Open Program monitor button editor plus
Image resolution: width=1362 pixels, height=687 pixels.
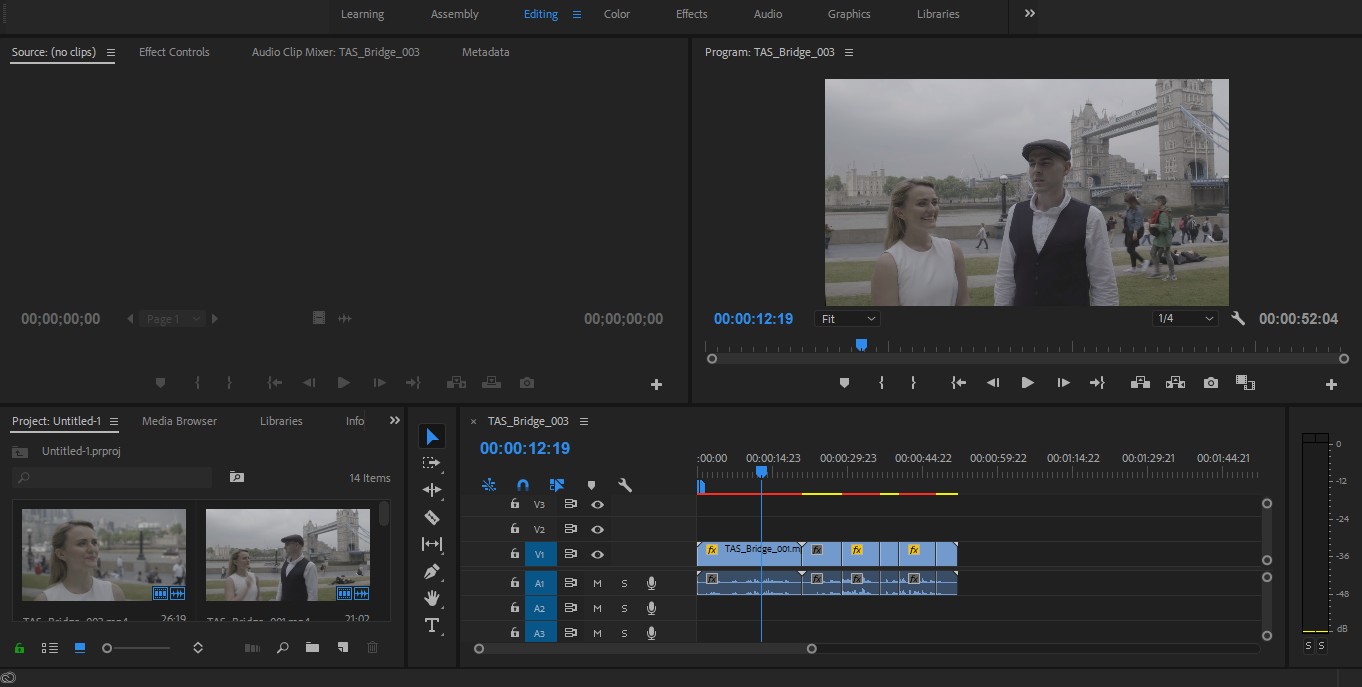point(1331,384)
